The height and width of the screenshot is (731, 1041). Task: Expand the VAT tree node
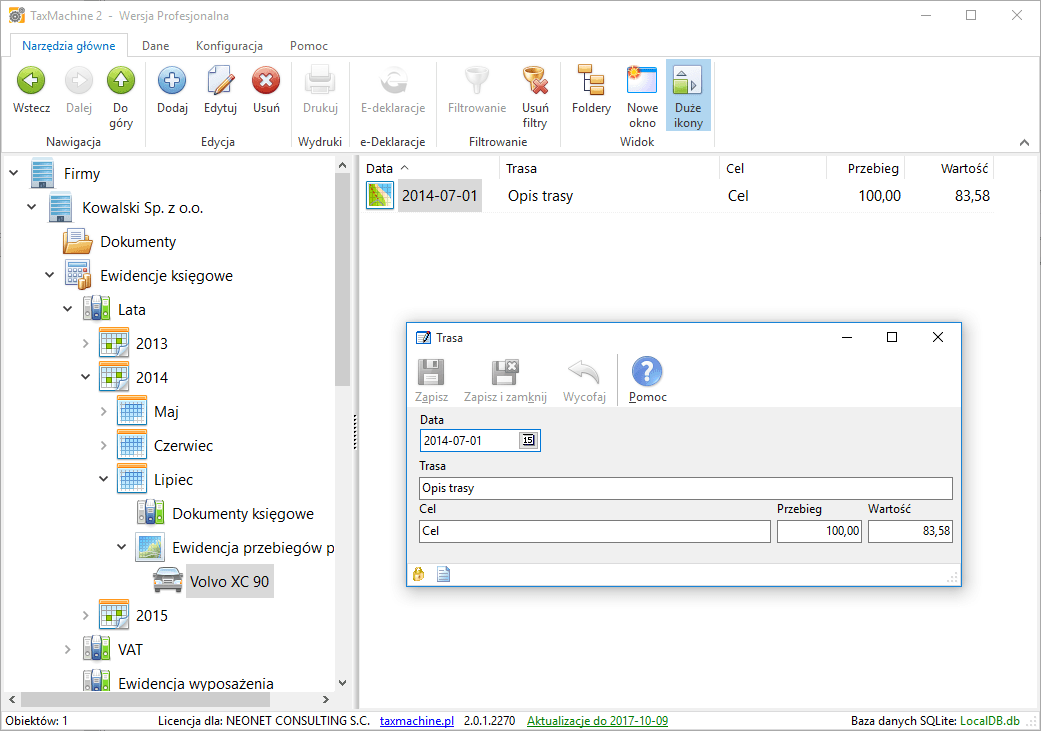[68, 650]
